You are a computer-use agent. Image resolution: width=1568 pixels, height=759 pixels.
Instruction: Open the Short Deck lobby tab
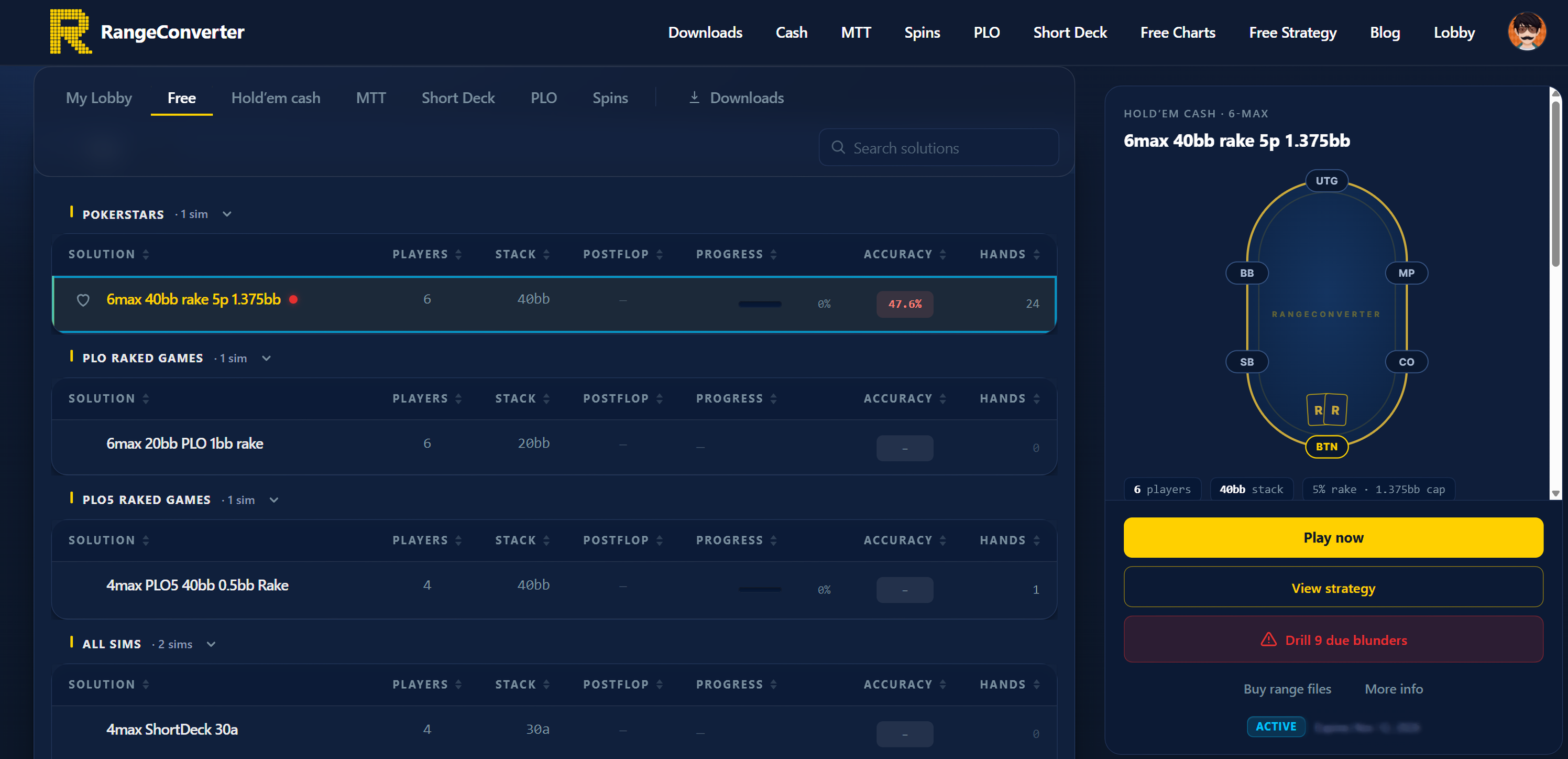click(458, 97)
